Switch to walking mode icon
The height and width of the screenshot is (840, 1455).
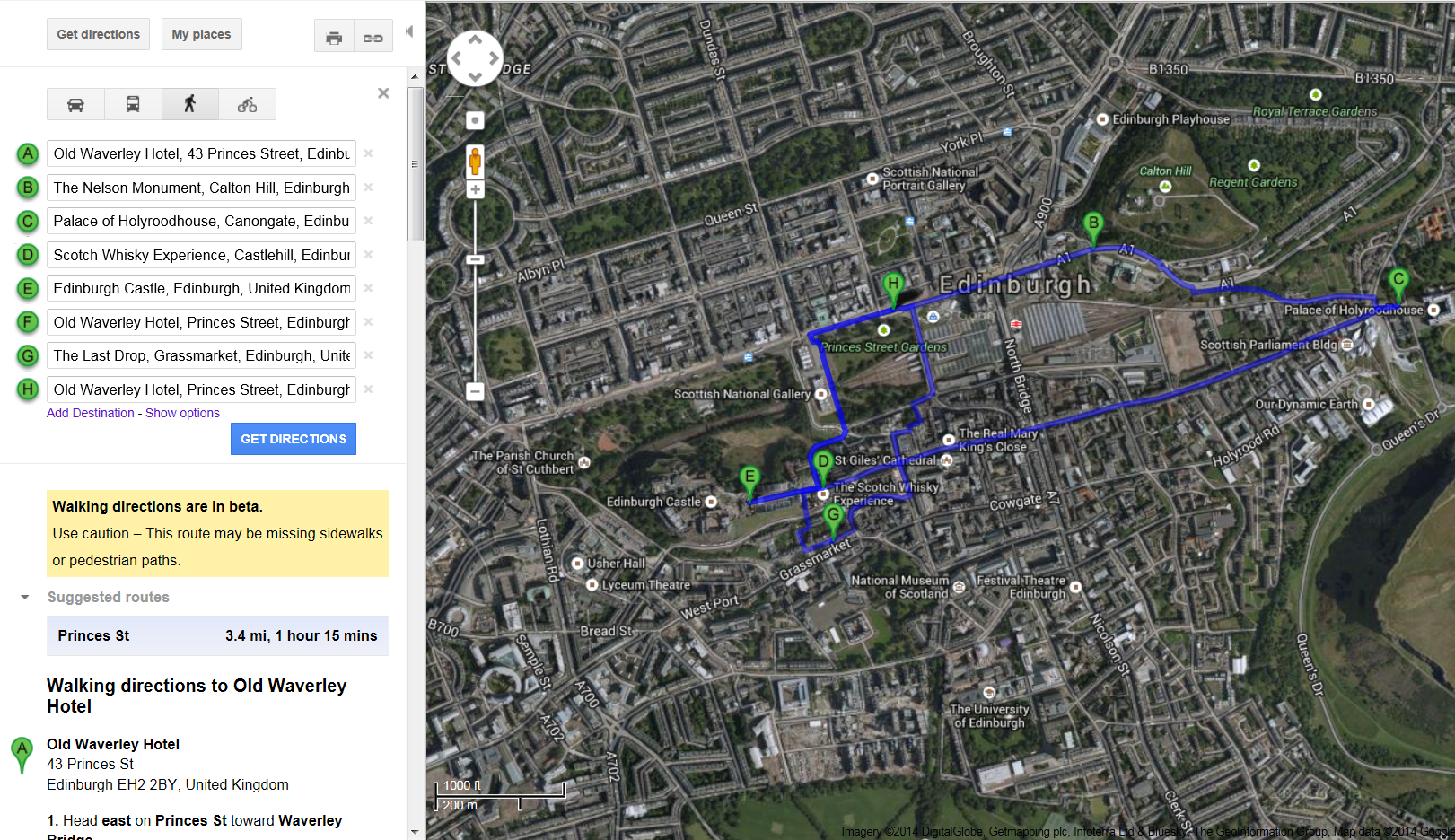189,104
